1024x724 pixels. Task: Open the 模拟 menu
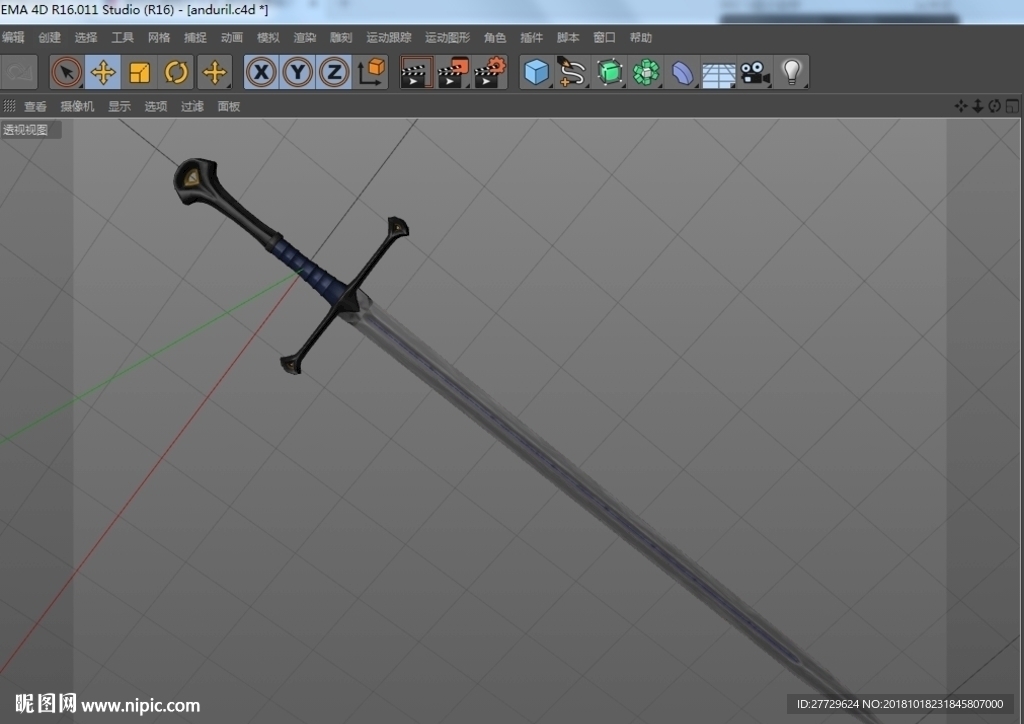pyautogui.click(x=268, y=37)
